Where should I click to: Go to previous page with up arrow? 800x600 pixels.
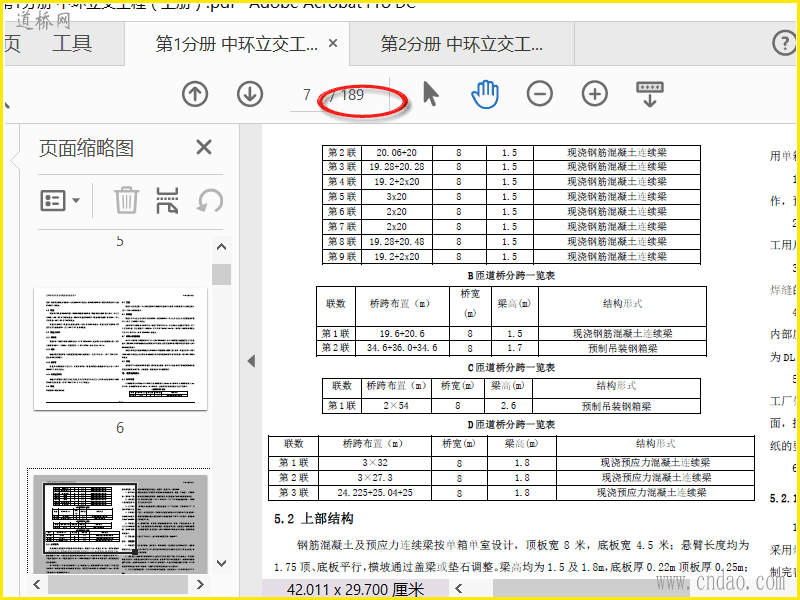point(195,94)
